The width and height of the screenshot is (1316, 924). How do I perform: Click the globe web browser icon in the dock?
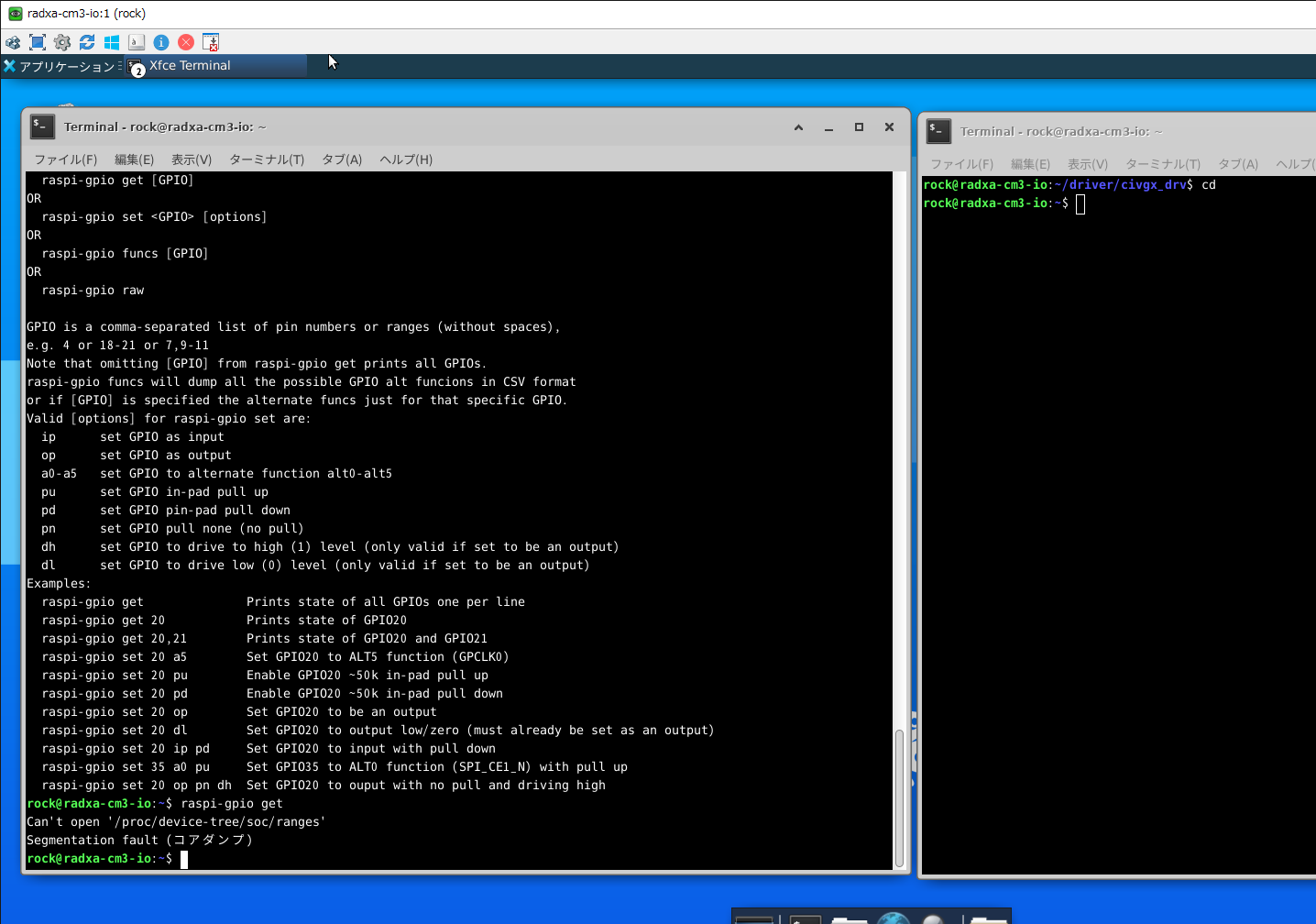[893, 918]
